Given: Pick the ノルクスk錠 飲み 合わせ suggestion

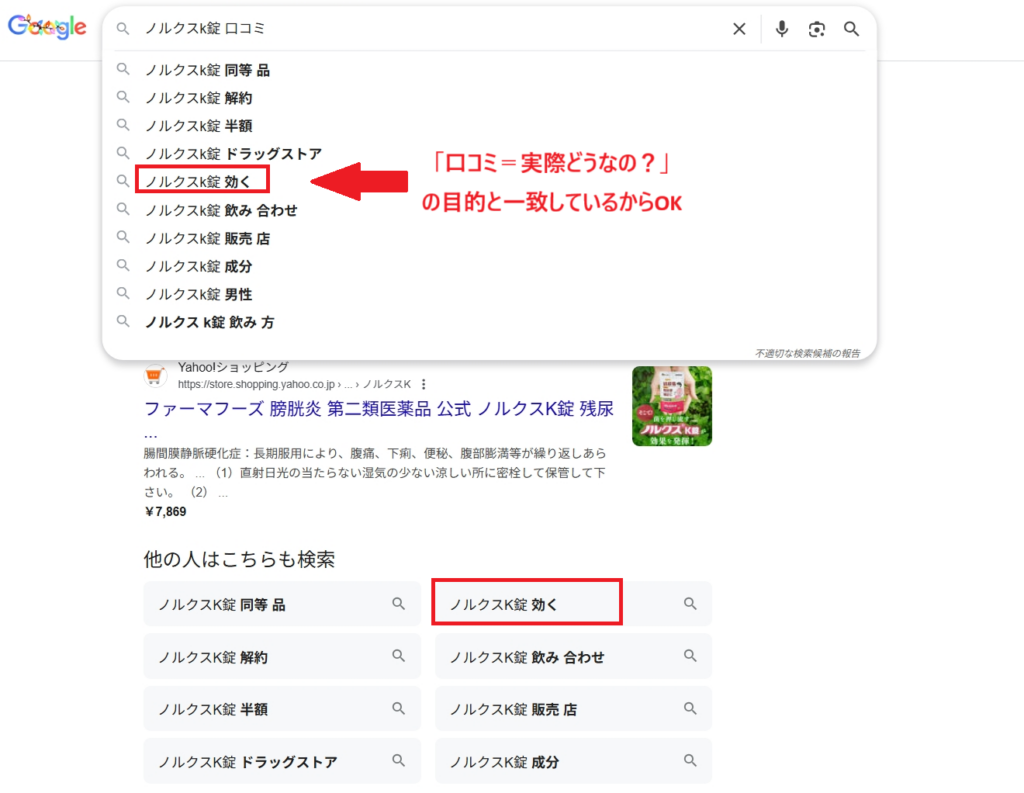Looking at the screenshot, I should (221, 210).
